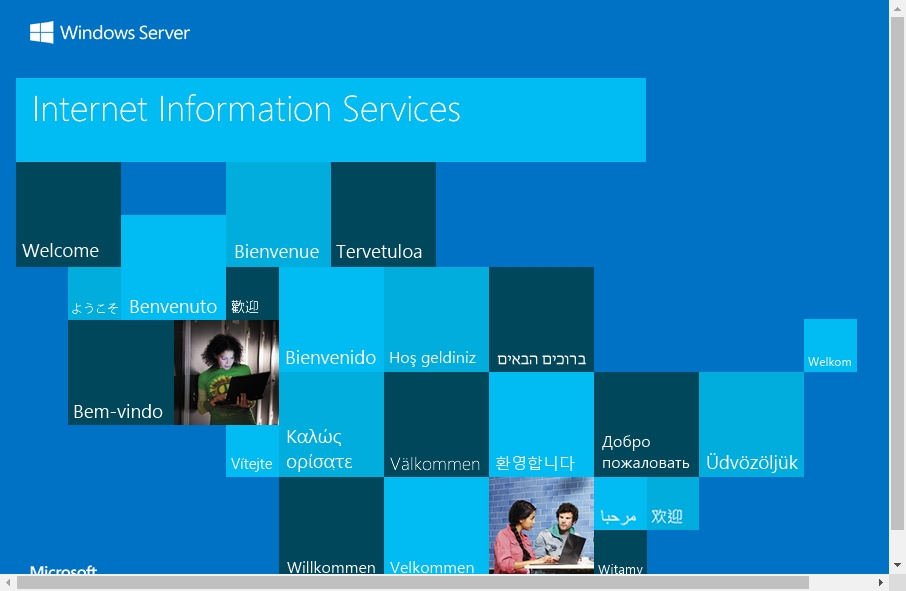Click the Bem-vindo tile

point(121,373)
